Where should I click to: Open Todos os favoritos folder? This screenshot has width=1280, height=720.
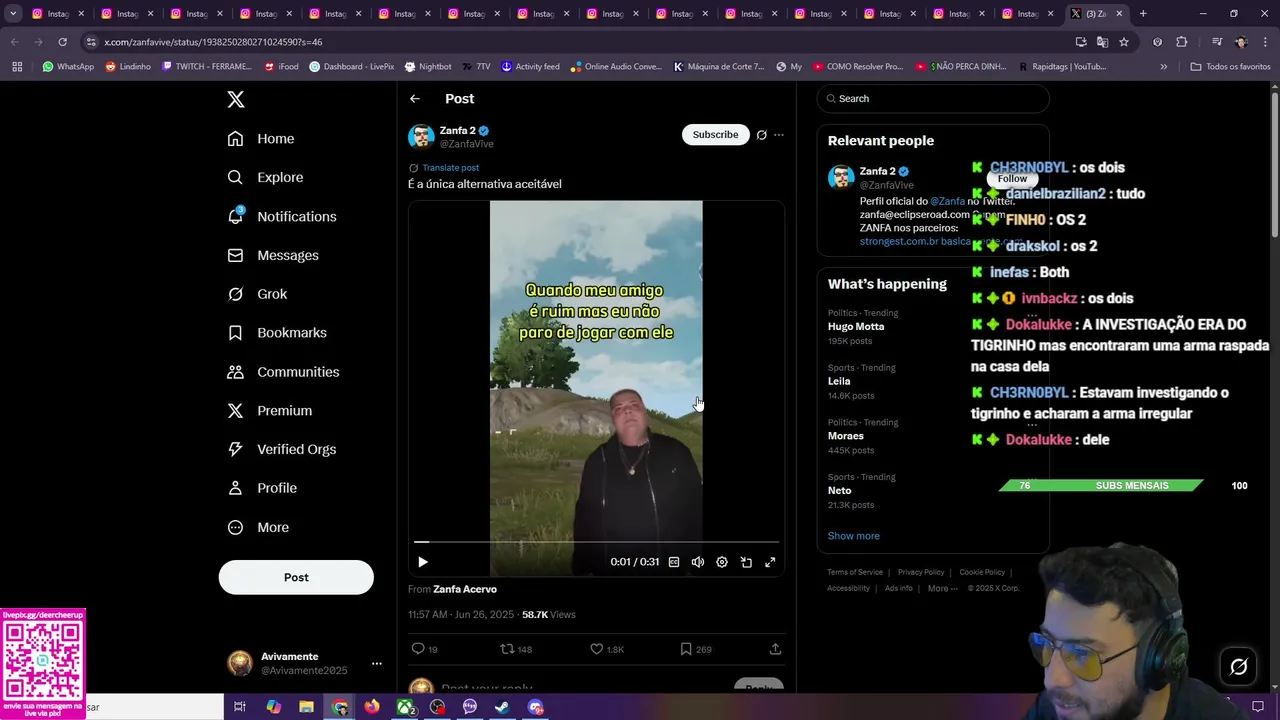click(x=1230, y=67)
